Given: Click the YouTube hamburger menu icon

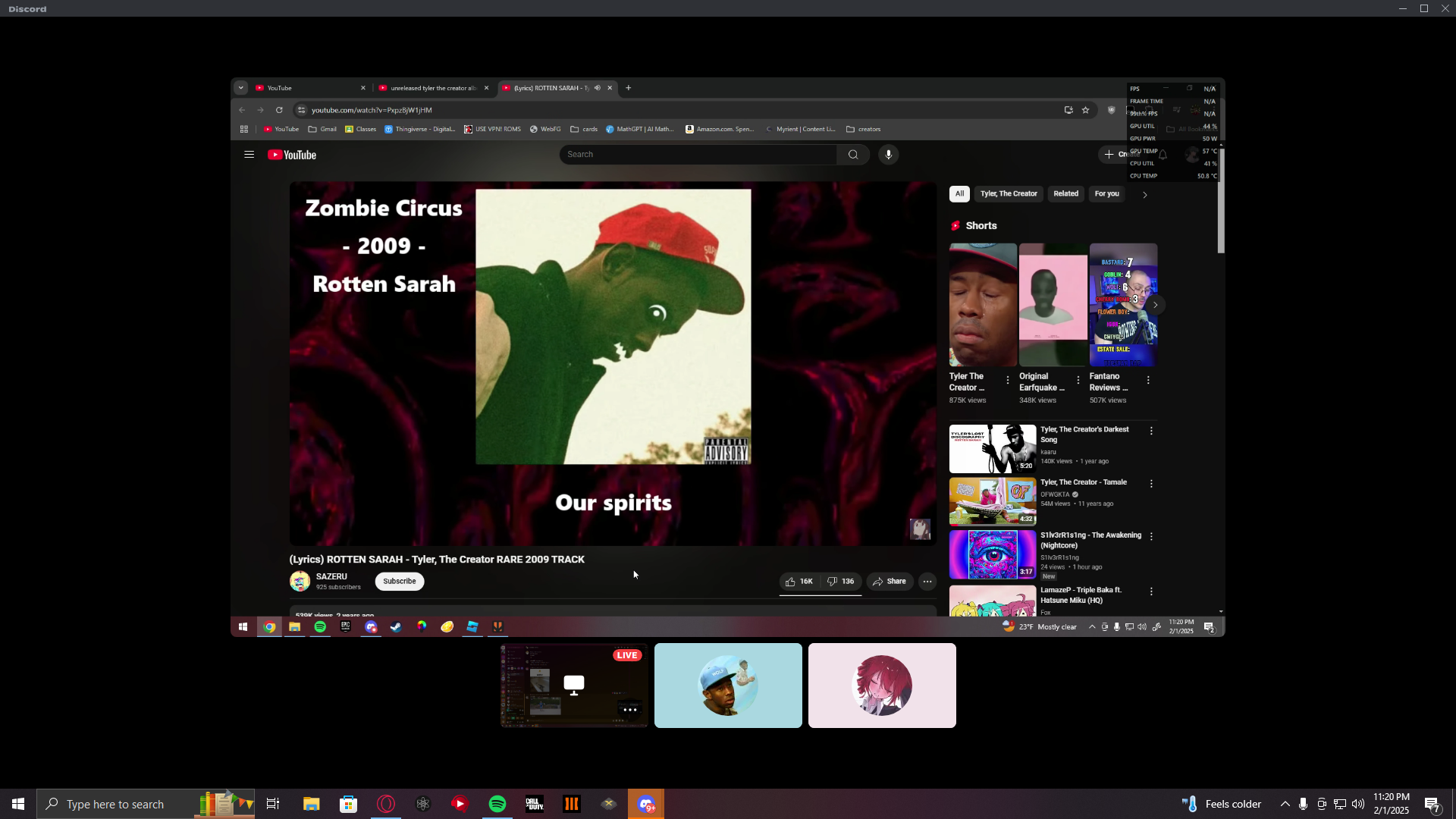Looking at the screenshot, I should click(249, 155).
